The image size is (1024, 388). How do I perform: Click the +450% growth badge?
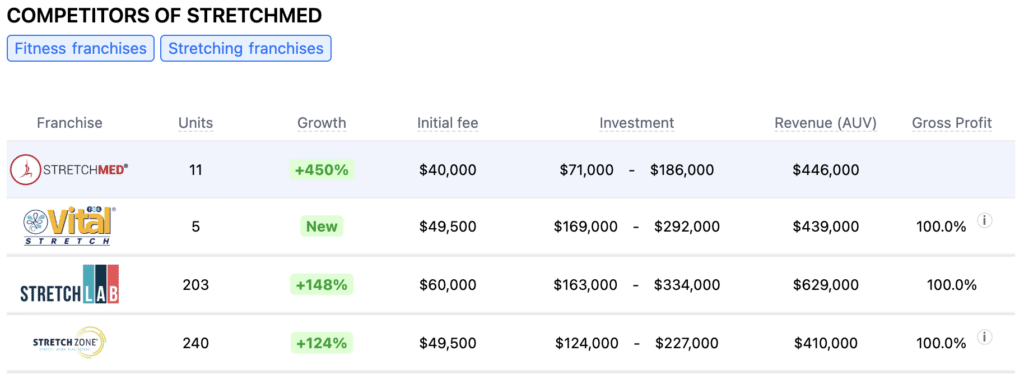322,170
